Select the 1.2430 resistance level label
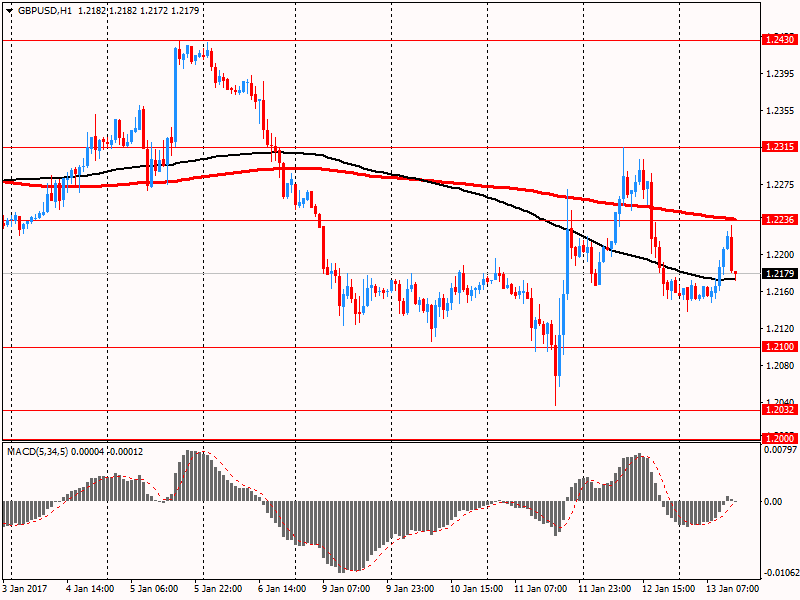 (x=780, y=40)
